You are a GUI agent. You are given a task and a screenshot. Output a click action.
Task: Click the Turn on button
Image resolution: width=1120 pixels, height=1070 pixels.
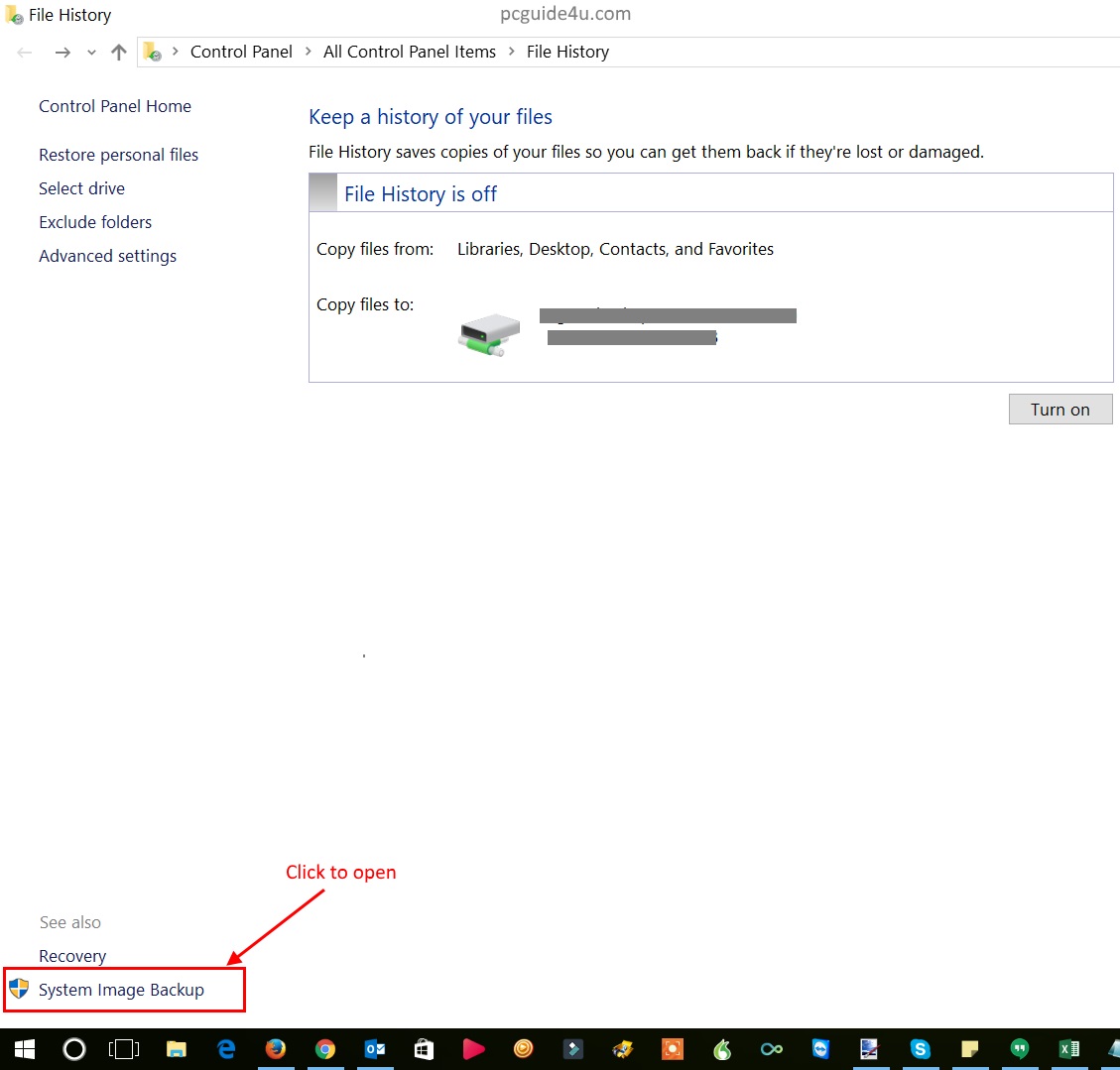pyautogui.click(x=1059, y=410)
